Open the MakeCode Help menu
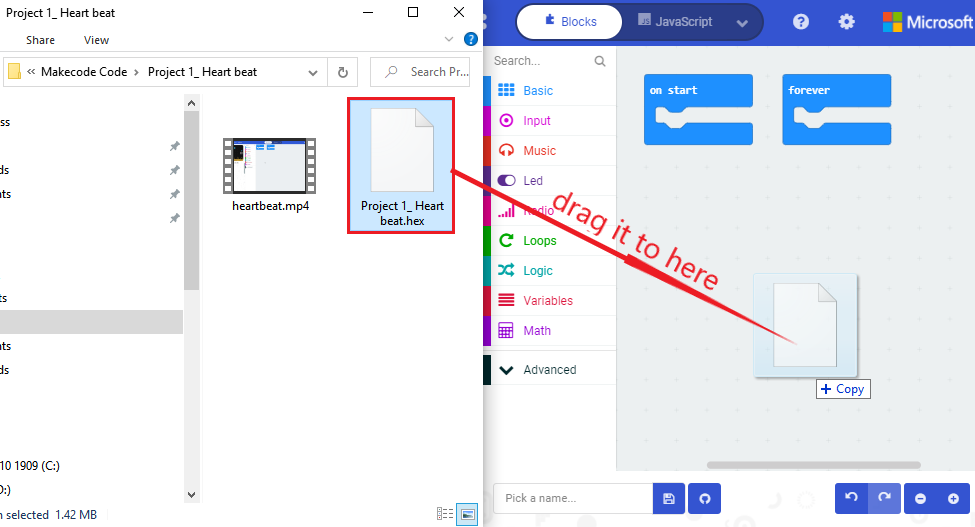The height and width of the screenshot is (527, 975). pos(801,22)
